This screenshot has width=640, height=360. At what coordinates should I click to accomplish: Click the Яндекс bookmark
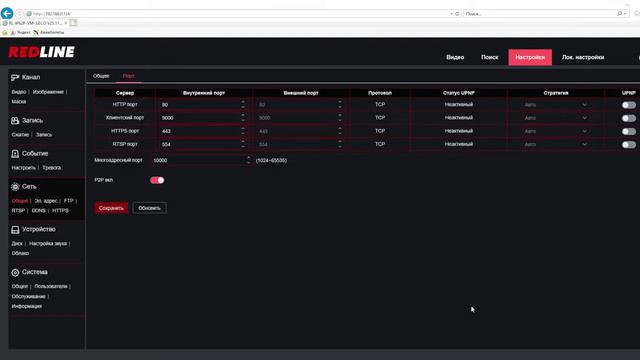point(20,32)
